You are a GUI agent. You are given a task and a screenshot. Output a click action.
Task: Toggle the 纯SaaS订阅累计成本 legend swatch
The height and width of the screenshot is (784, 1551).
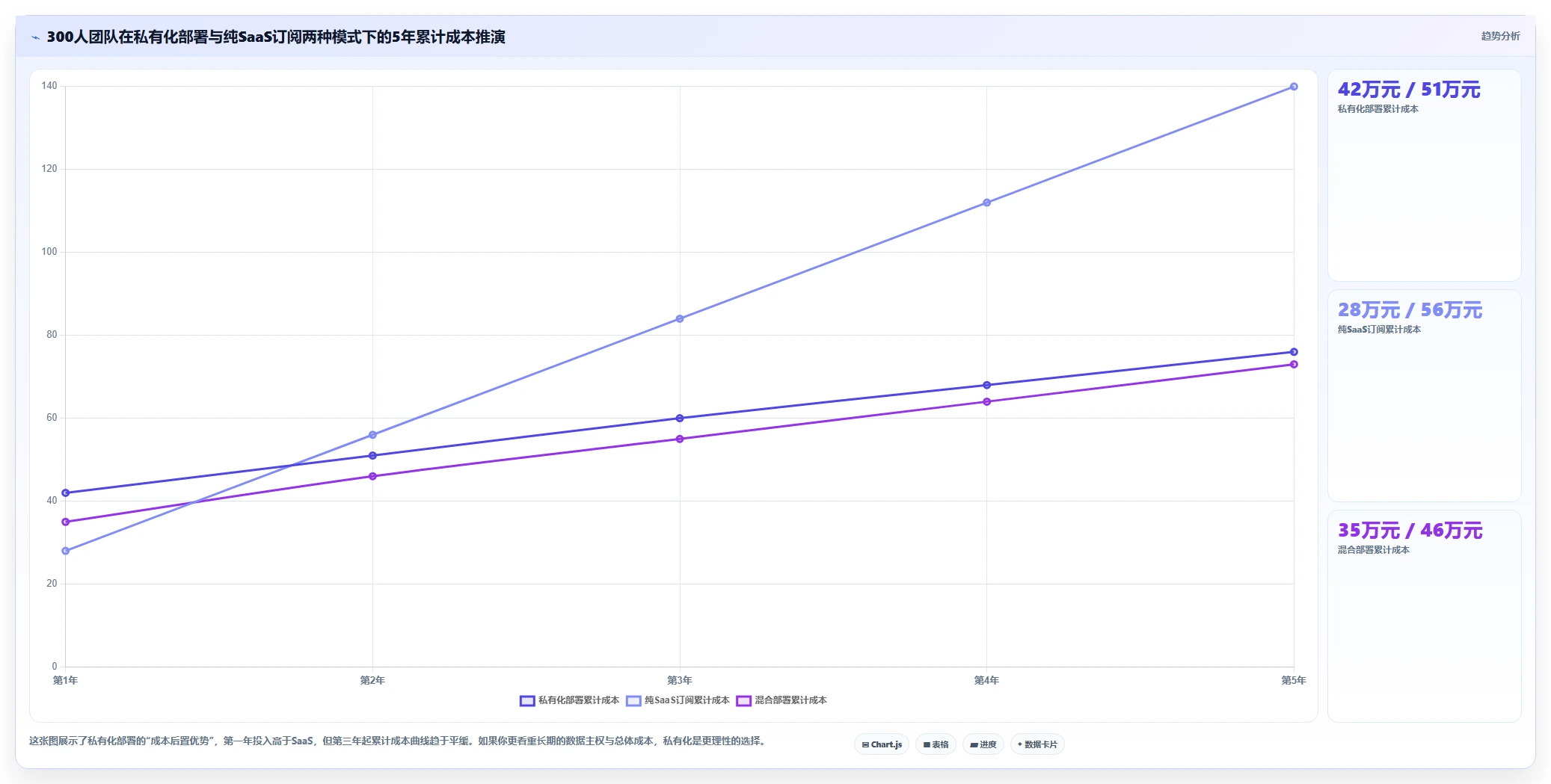click(633, 701)
